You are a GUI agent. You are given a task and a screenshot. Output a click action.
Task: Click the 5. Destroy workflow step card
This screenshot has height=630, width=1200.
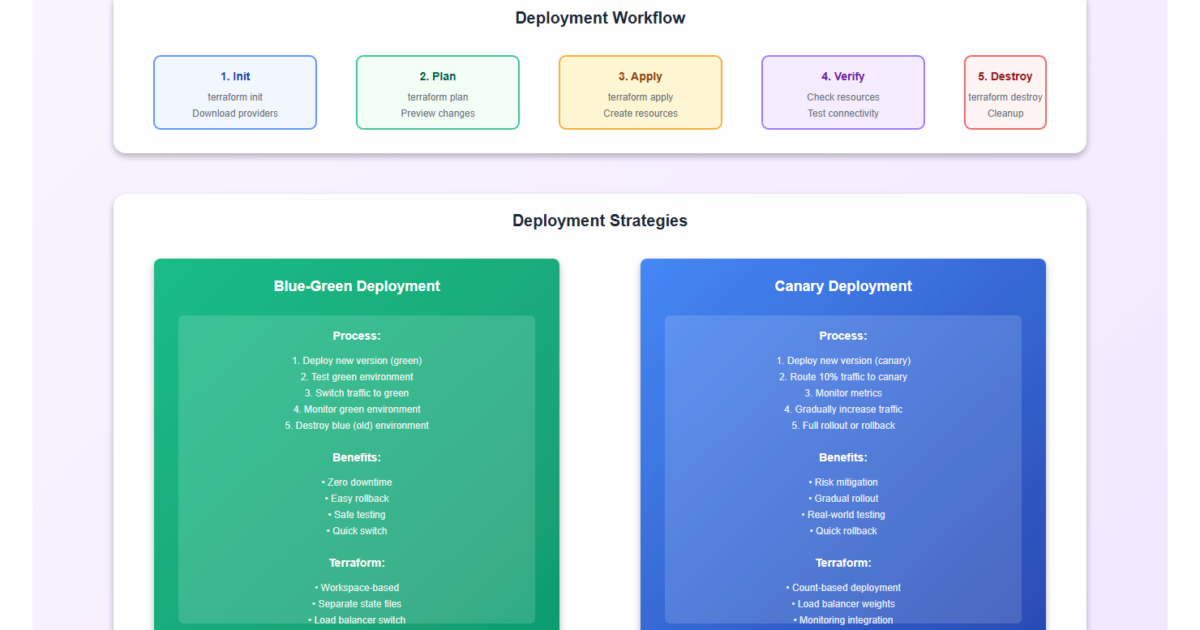click(x=1005, y=93)
